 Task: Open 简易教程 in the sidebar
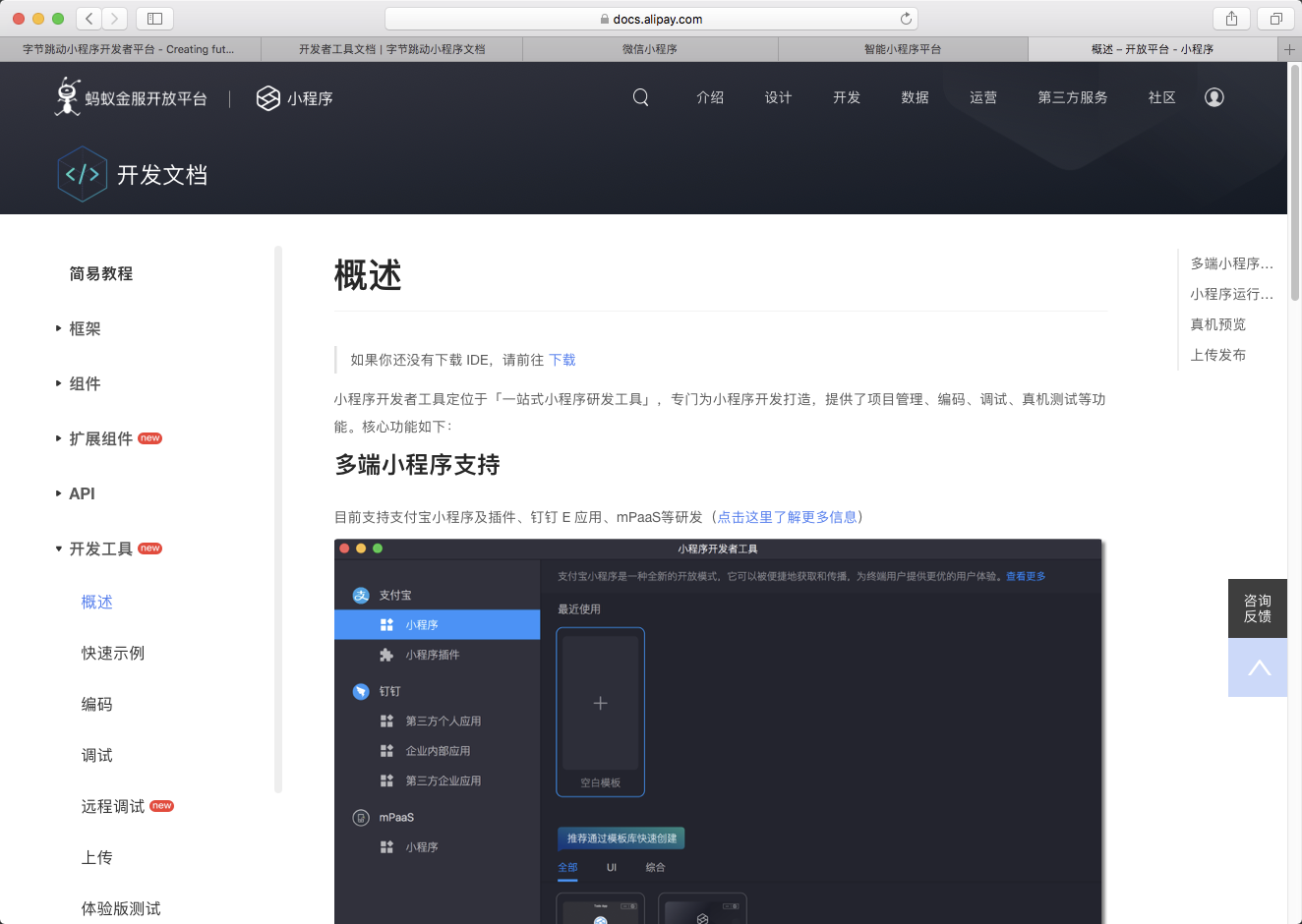100,273
